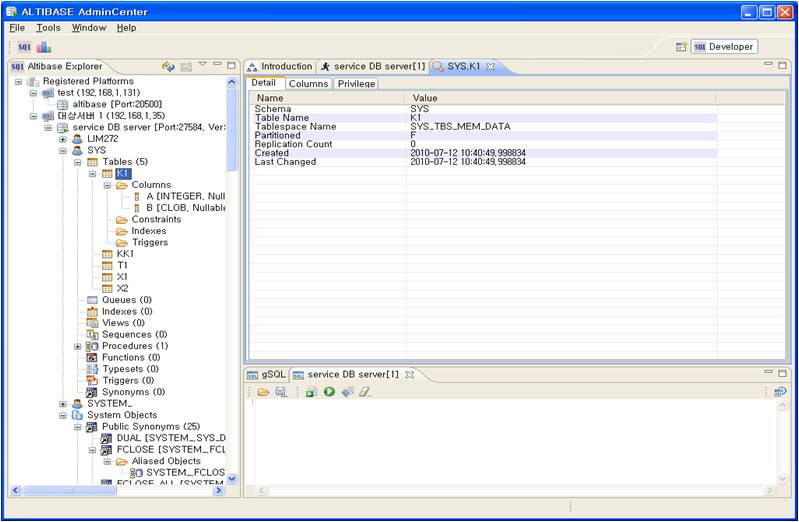This screenshot has height=522, width=799.
Task: Click the connection icon at right of gSQL toolbar
Action: [x=780, y=392]
